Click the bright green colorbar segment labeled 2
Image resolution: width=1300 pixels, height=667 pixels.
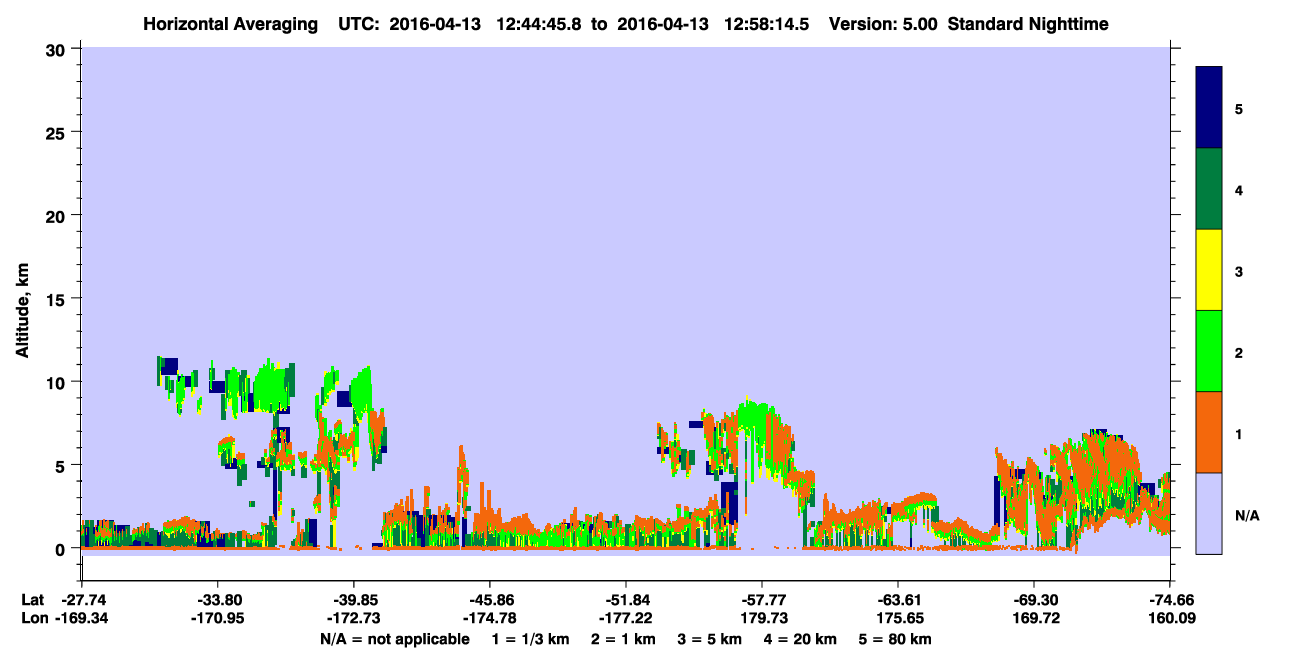pyautogui.click(x=1209, y=351)
